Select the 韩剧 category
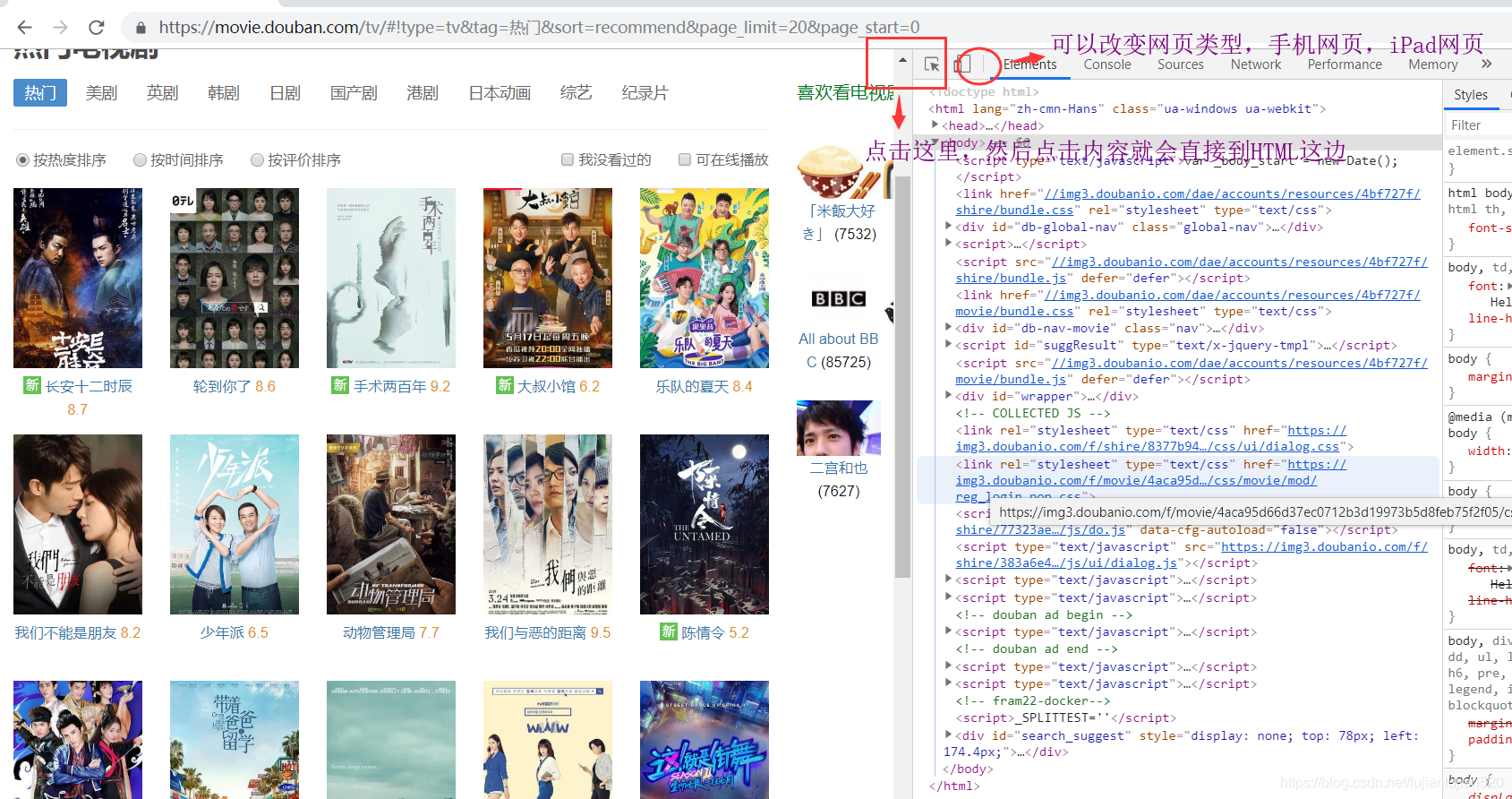 [x=224, y=93]
